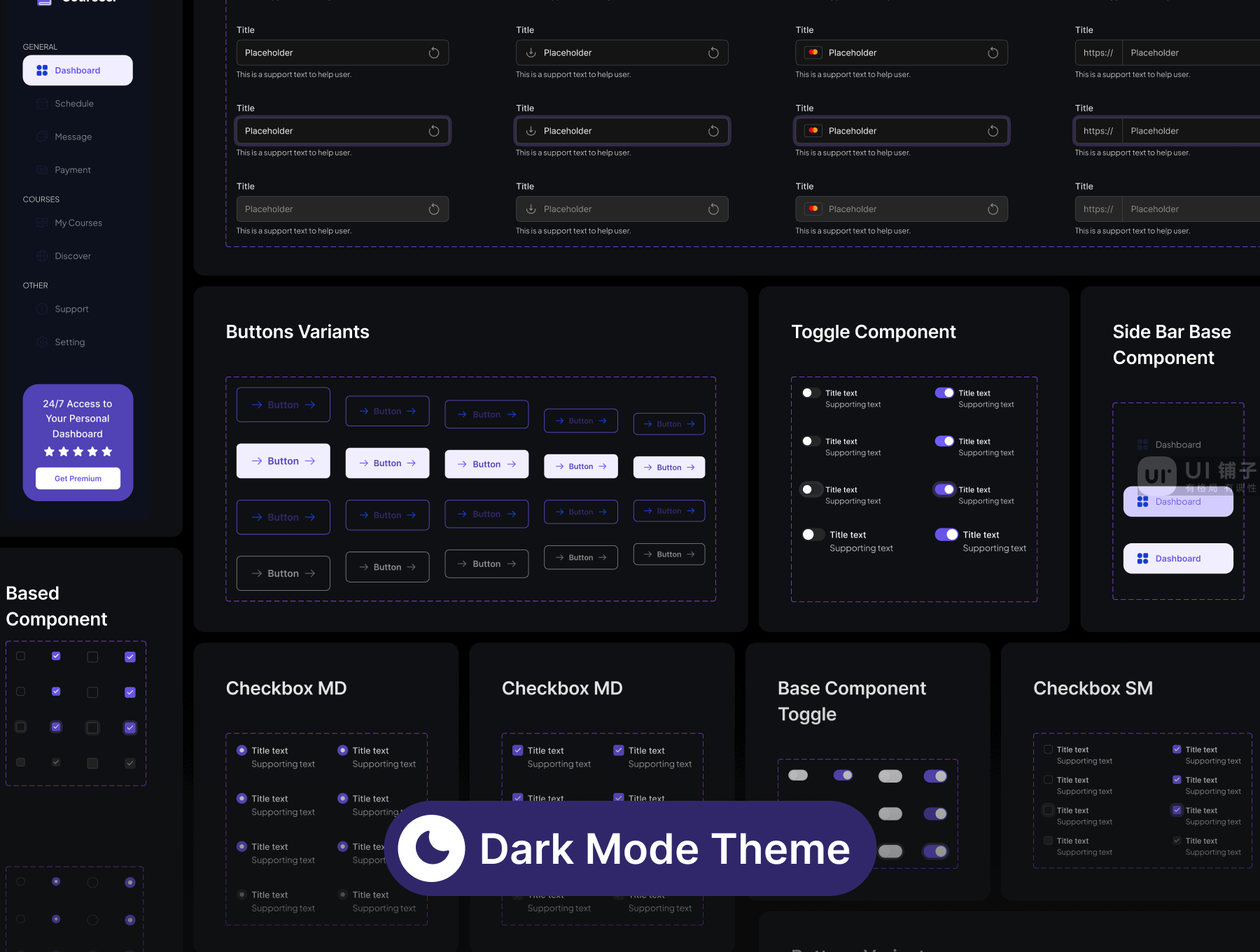Check small empty box in Based Component top row
Screen dimensions: 1260x952
tap(21, 656)
